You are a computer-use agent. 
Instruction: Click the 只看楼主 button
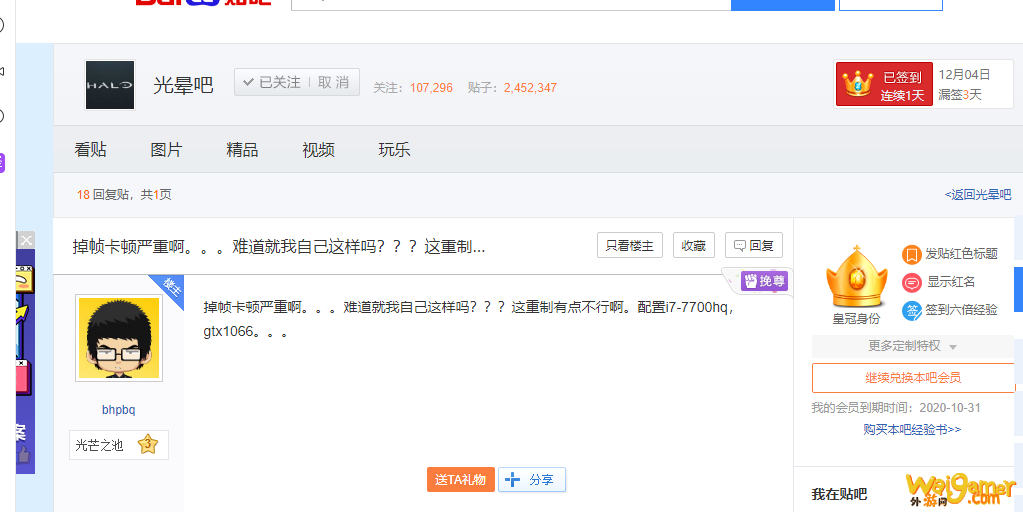click(x=630, y=245)
